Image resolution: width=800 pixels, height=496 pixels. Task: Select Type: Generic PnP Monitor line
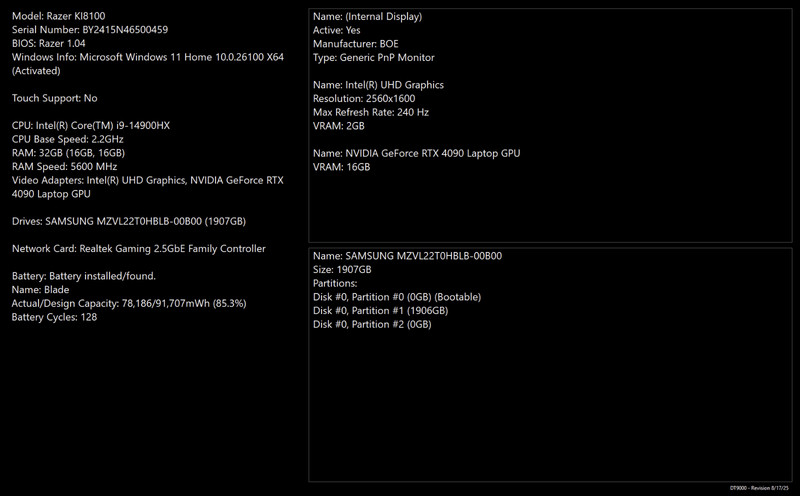pos(374,58)
